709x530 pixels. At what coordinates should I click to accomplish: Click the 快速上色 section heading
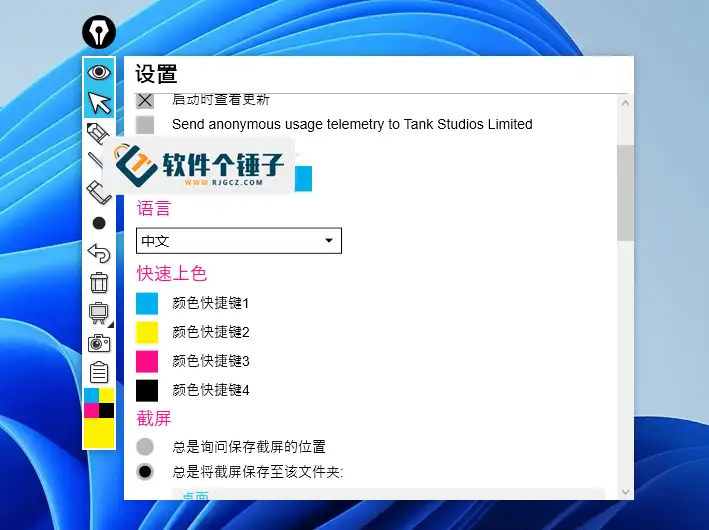point(172,274)
